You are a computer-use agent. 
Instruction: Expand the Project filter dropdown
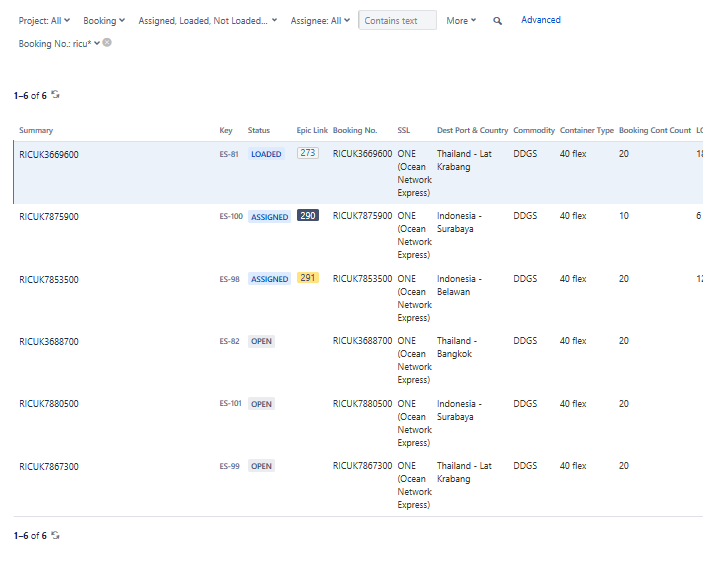44,20
